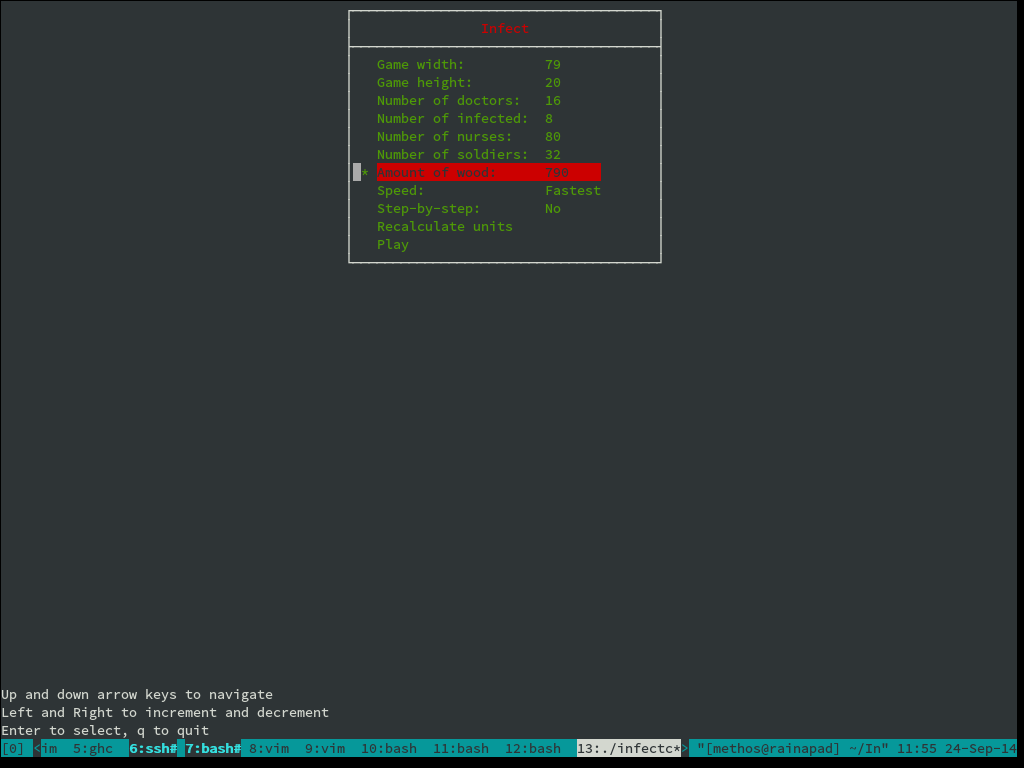
Task: Click the 24-Sep-14 date in status bar
Action: [x=981, y=748]
